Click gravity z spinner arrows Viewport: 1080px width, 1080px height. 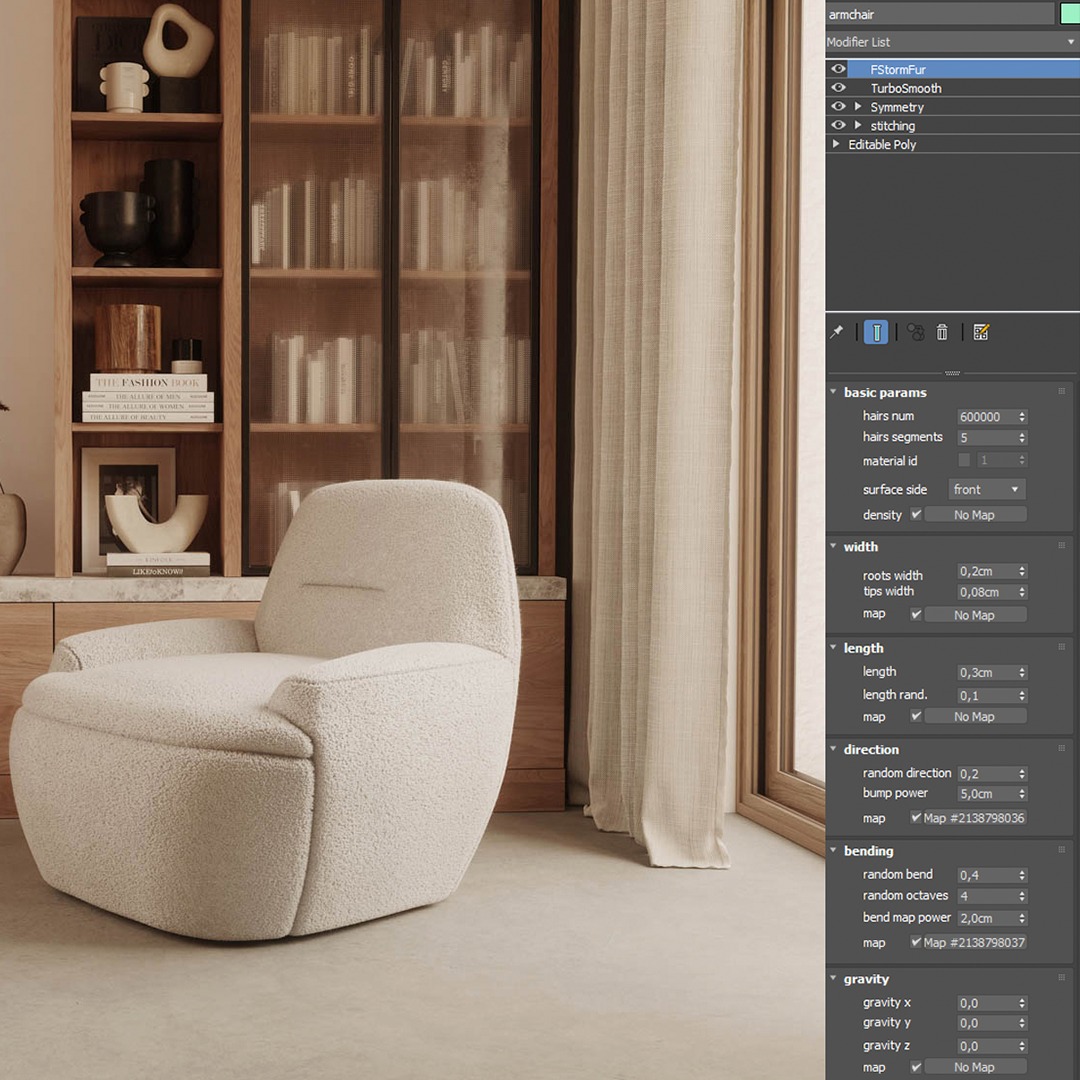click(x=1022, y=1046)
